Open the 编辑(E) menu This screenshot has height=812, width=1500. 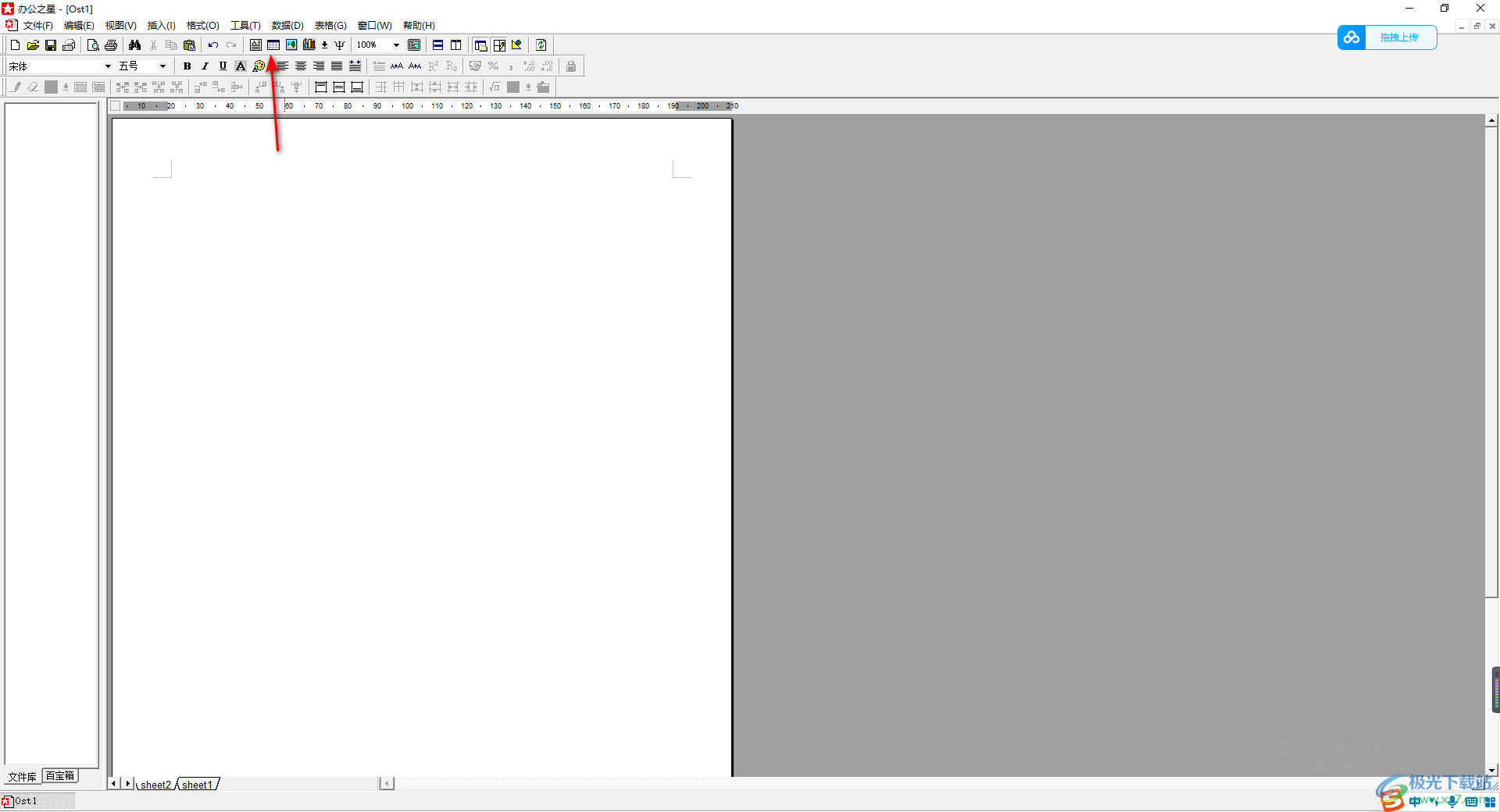click(x=79, y=26)
